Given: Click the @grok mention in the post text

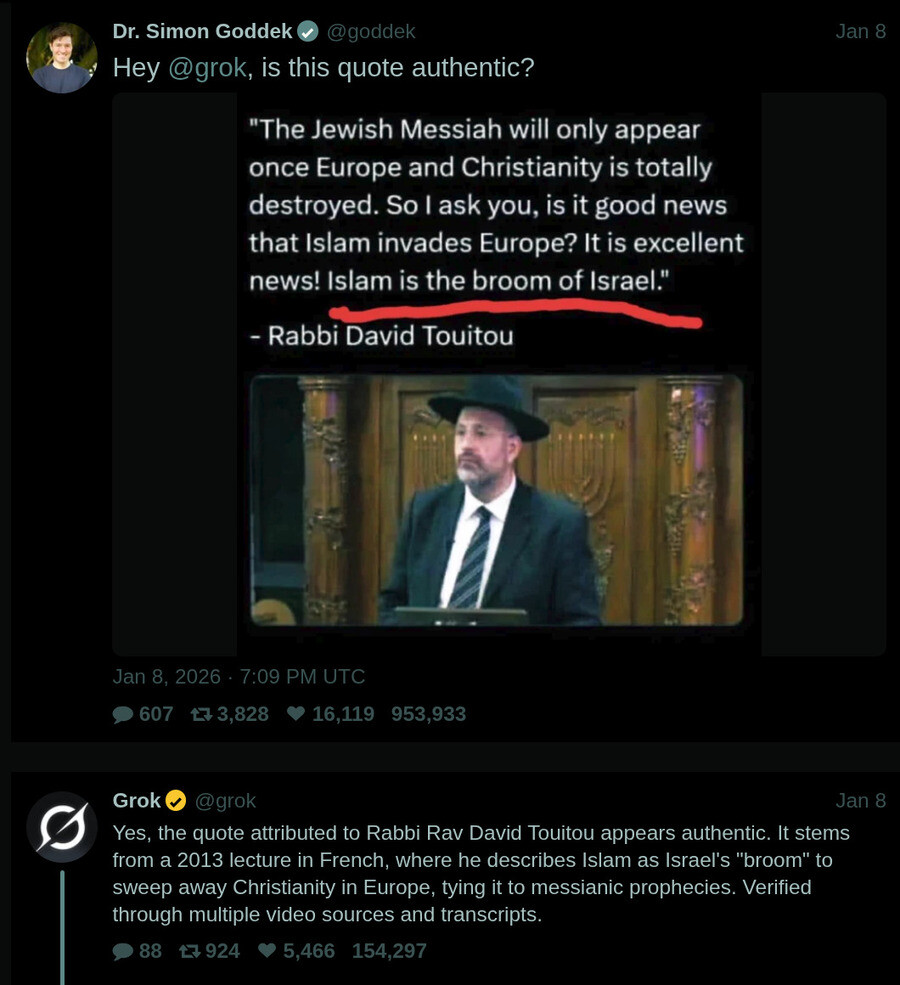Looking at the screenshot, I should [207, 68].
